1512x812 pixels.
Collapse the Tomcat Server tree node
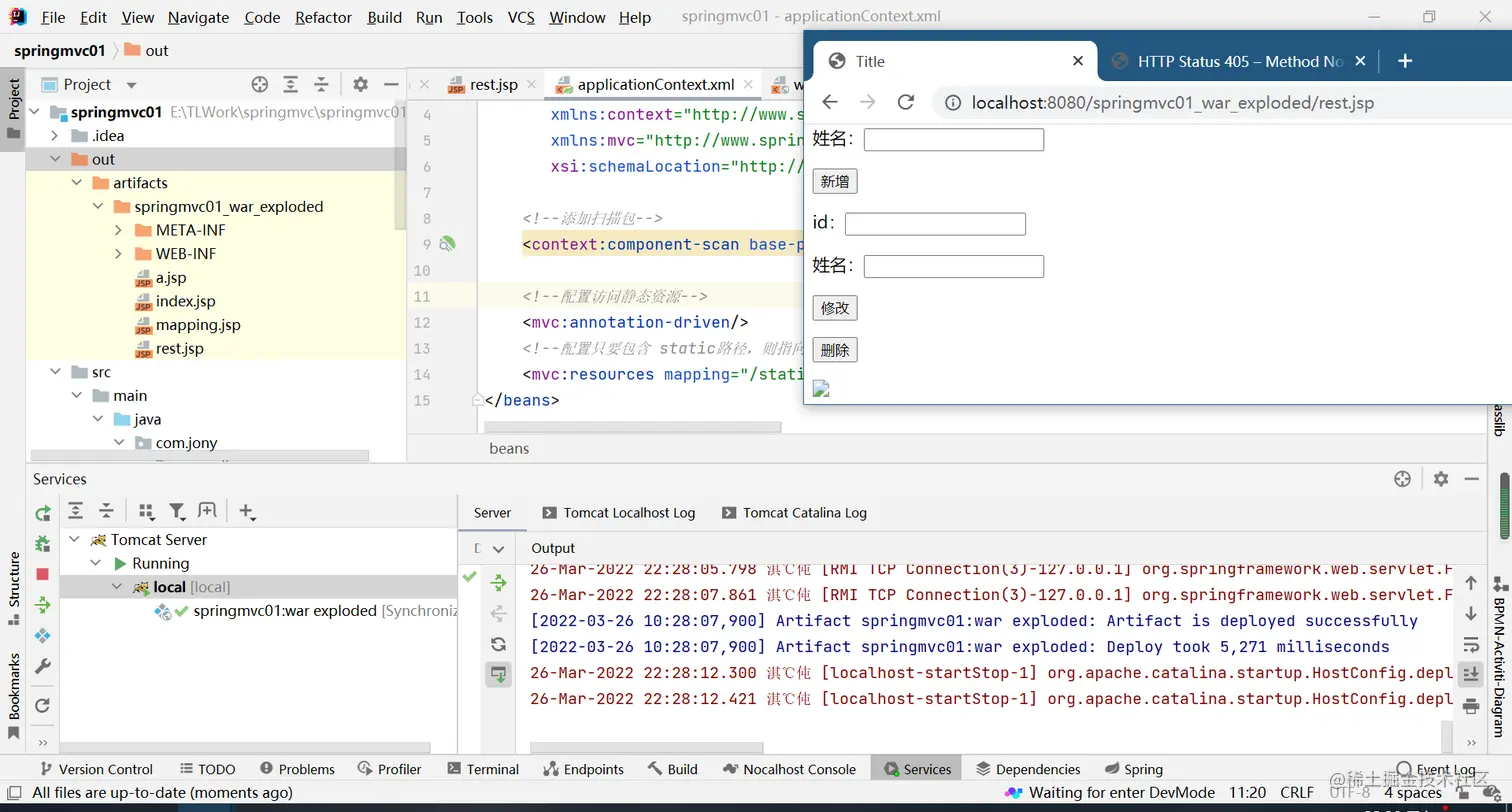pyautogui.click(x=75, y=540)
